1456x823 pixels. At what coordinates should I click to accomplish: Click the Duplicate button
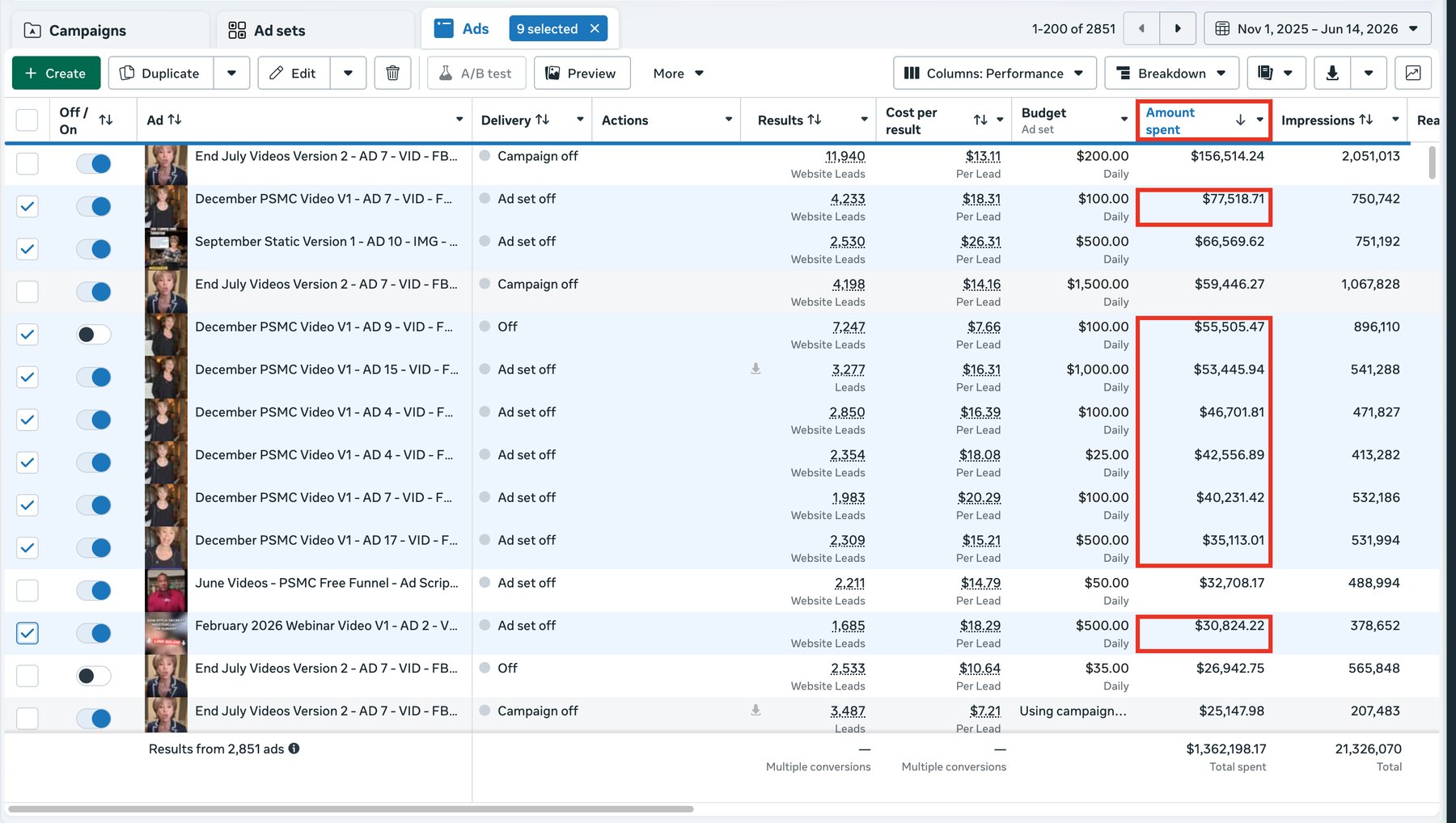tap(160, 73)
